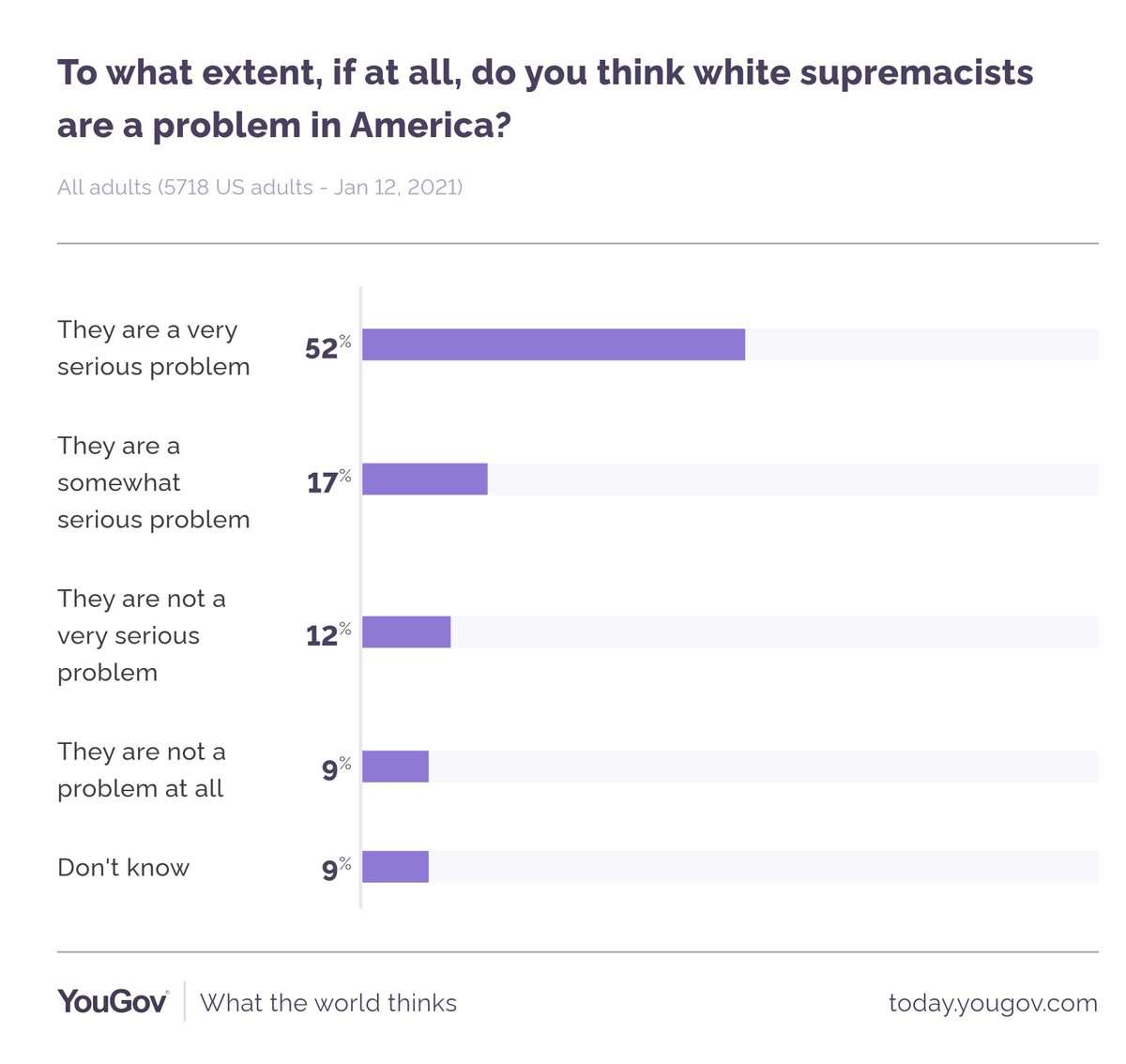This screenshot has height=1064, width=1126.
Task: Select the "somewhat serious problem" label
Action: click(154, 482)
